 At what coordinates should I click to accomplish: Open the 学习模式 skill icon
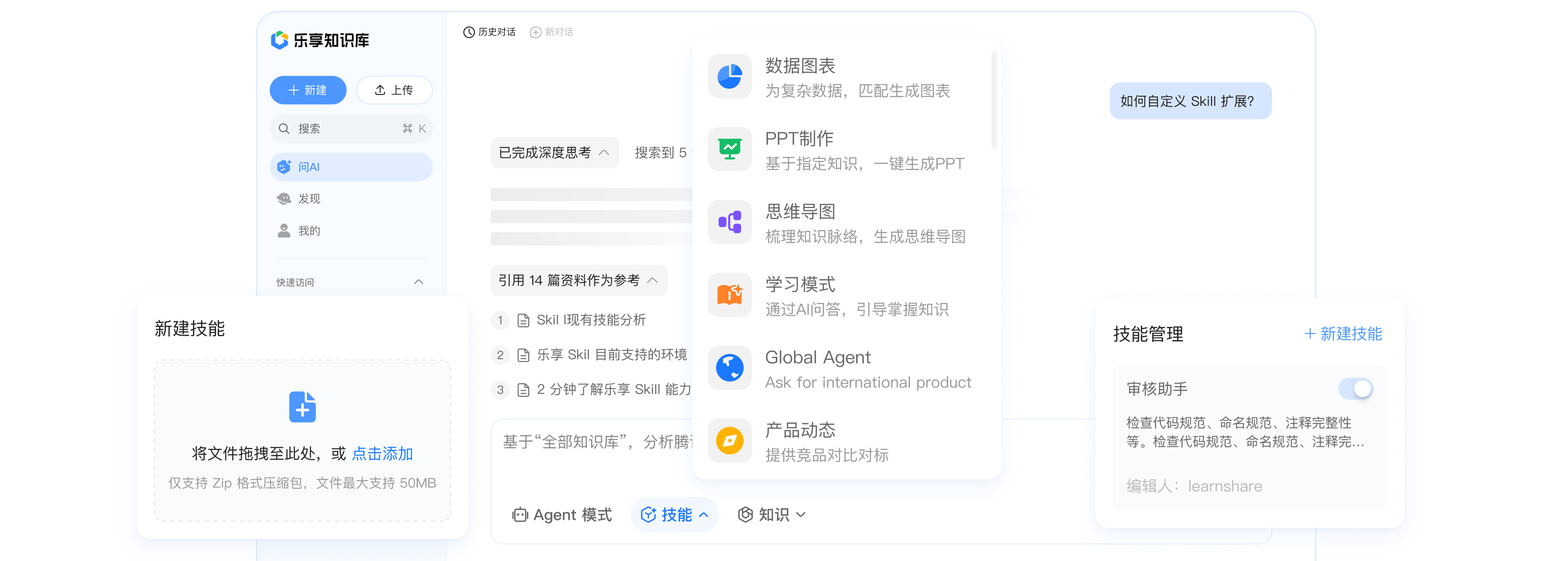729,295
